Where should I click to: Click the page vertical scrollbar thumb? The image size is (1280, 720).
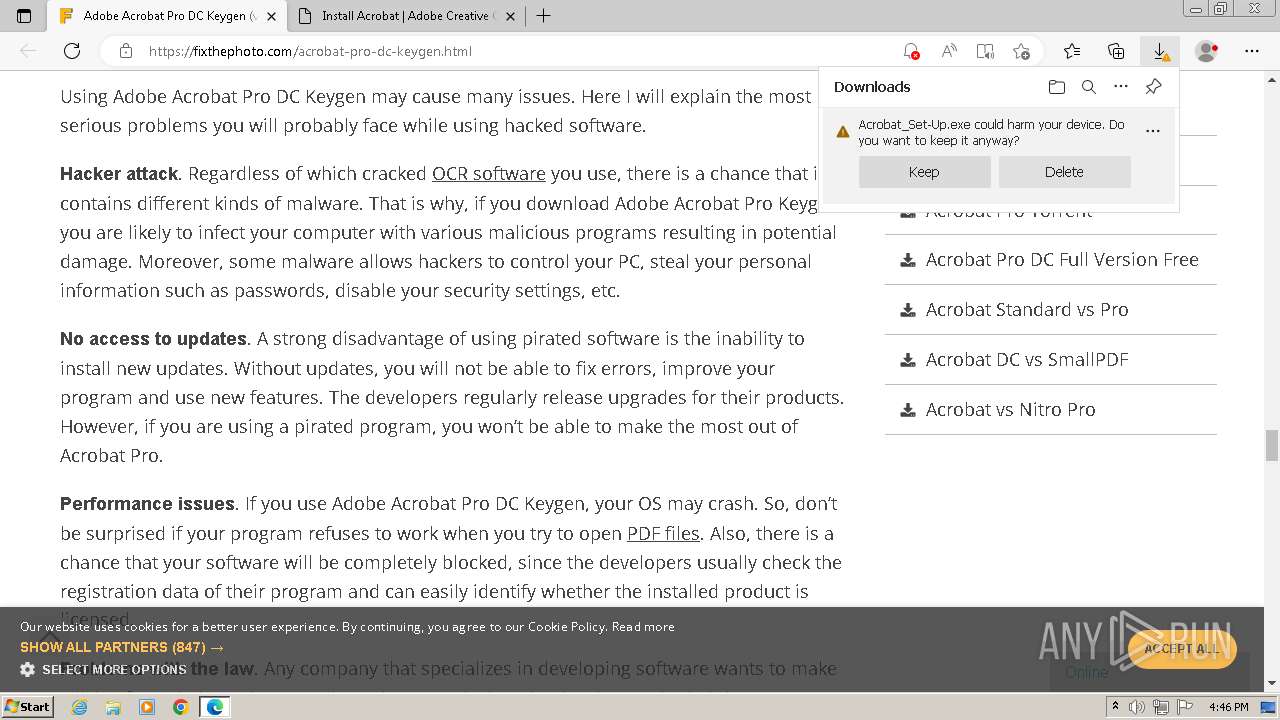1272,445
